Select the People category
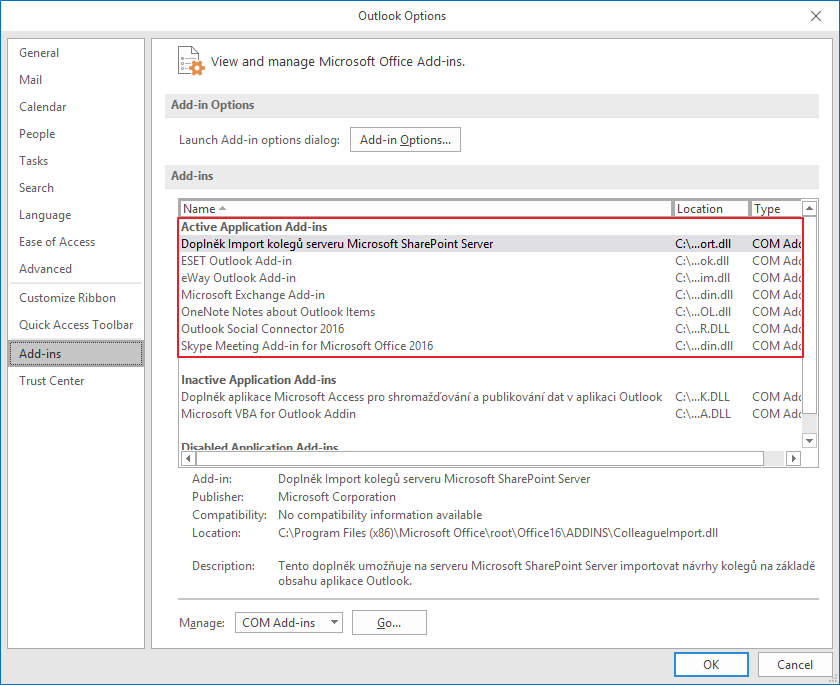The image size is (840, 685). (x=76, y=134)
